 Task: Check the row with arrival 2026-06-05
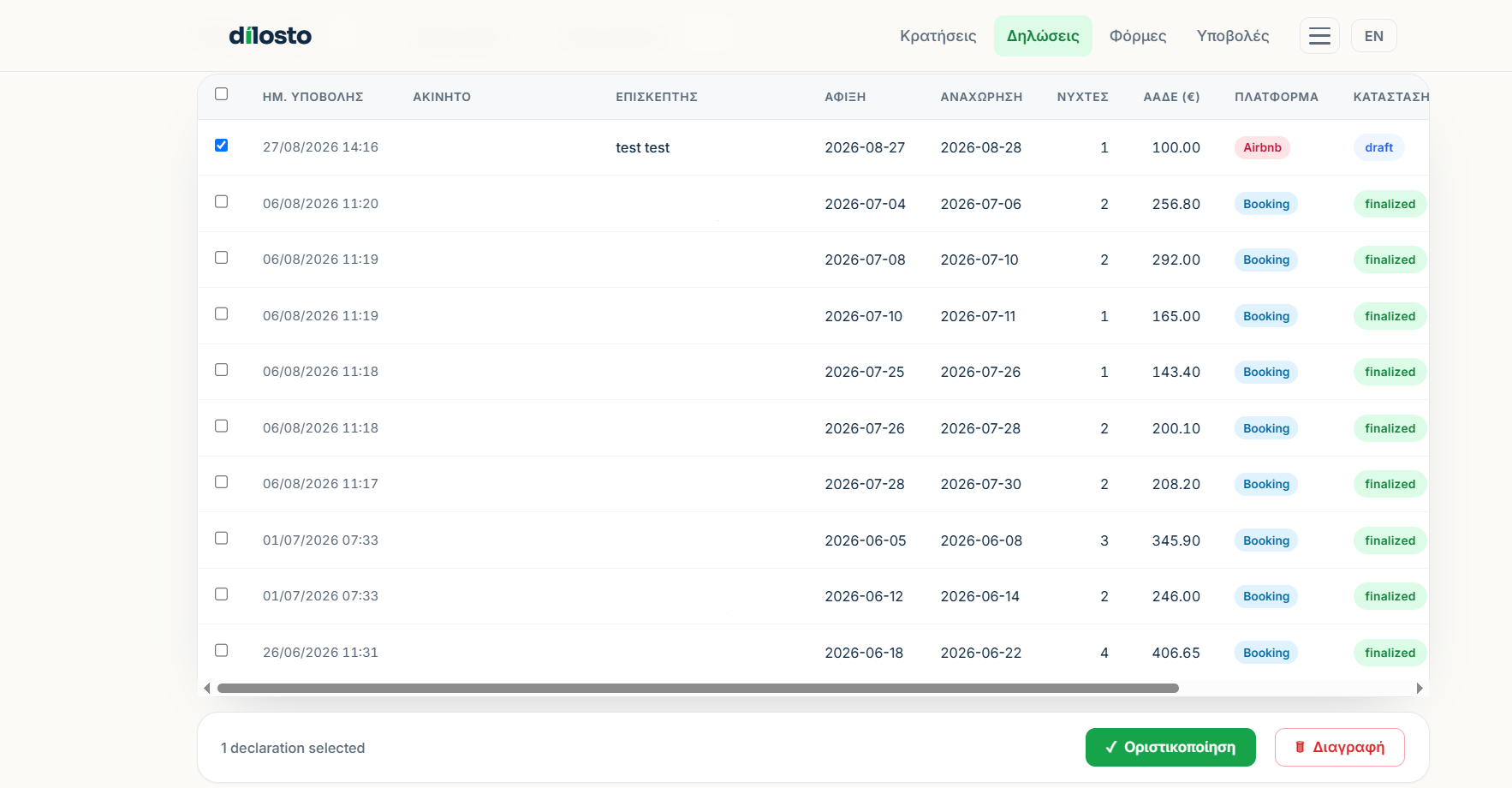221,538
